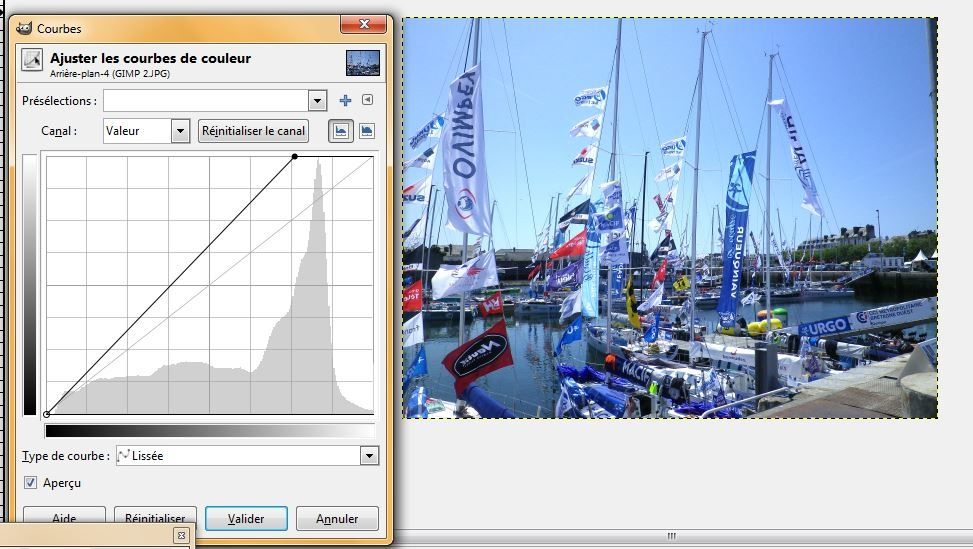Click the harbor photo on canvas
The image size is (973, 549).
click(670, 218)
